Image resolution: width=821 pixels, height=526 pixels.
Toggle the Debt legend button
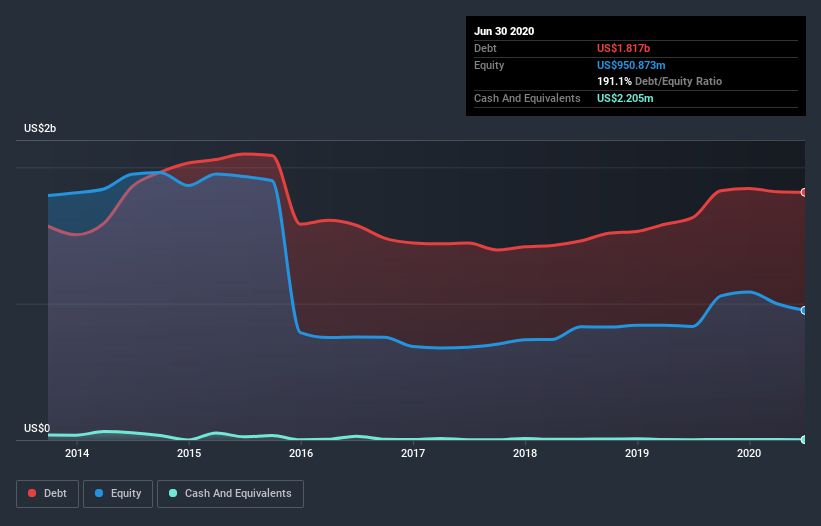click(47, 494)
